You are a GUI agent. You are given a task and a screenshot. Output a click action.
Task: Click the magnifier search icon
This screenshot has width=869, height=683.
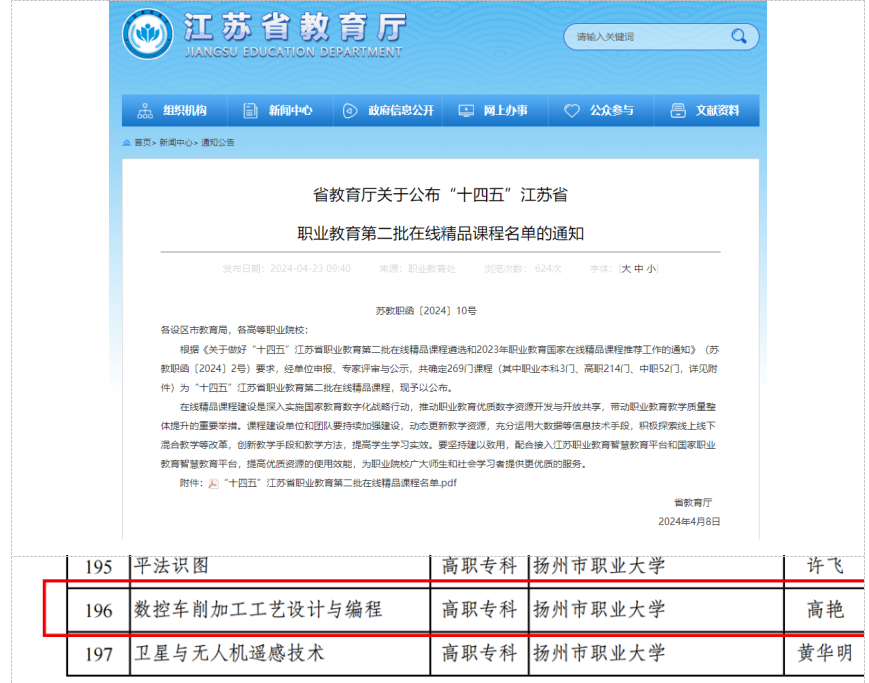point(738,37)
